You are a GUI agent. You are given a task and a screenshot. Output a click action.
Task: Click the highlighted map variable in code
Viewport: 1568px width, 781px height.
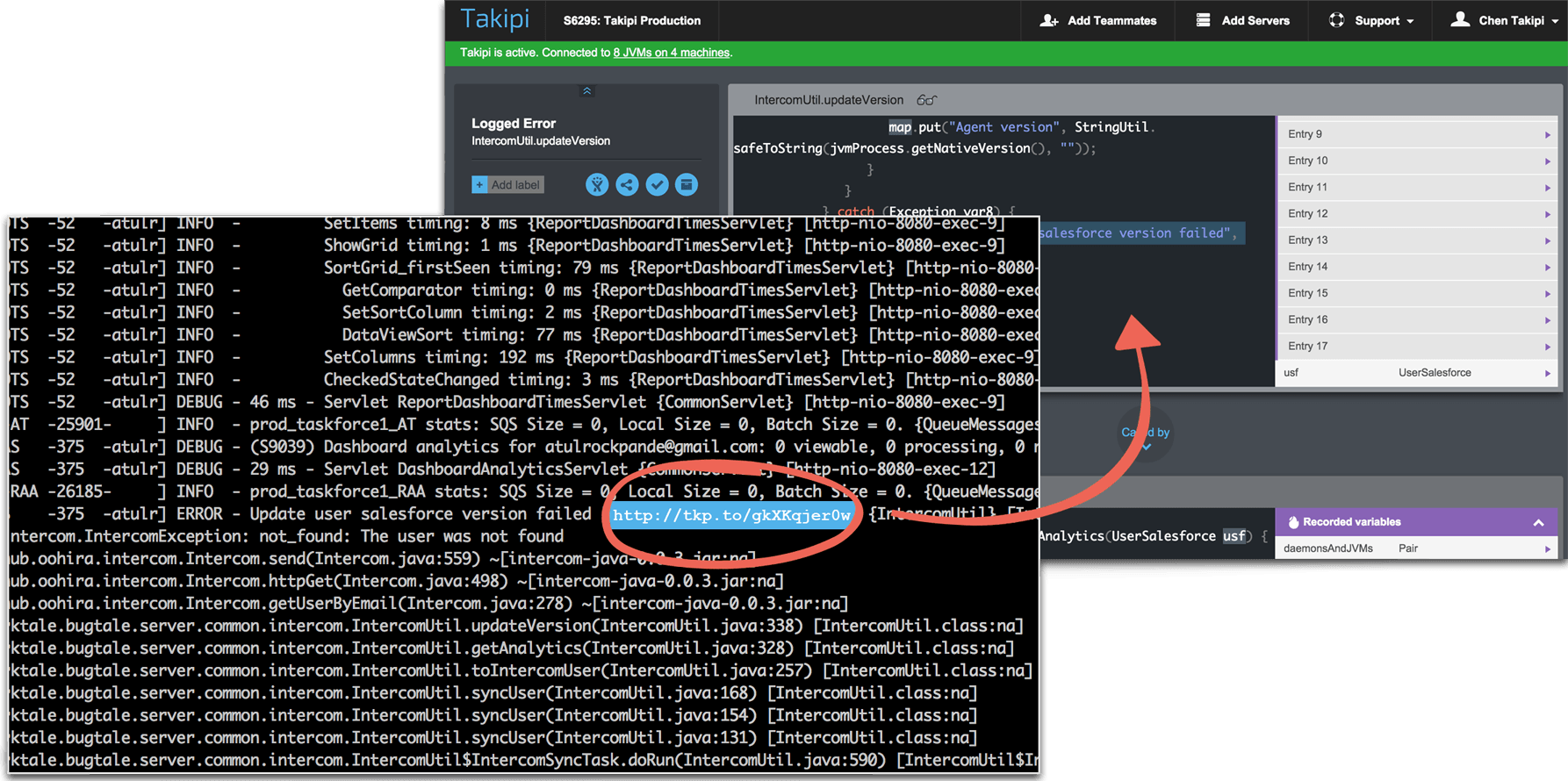coord(900,127)
